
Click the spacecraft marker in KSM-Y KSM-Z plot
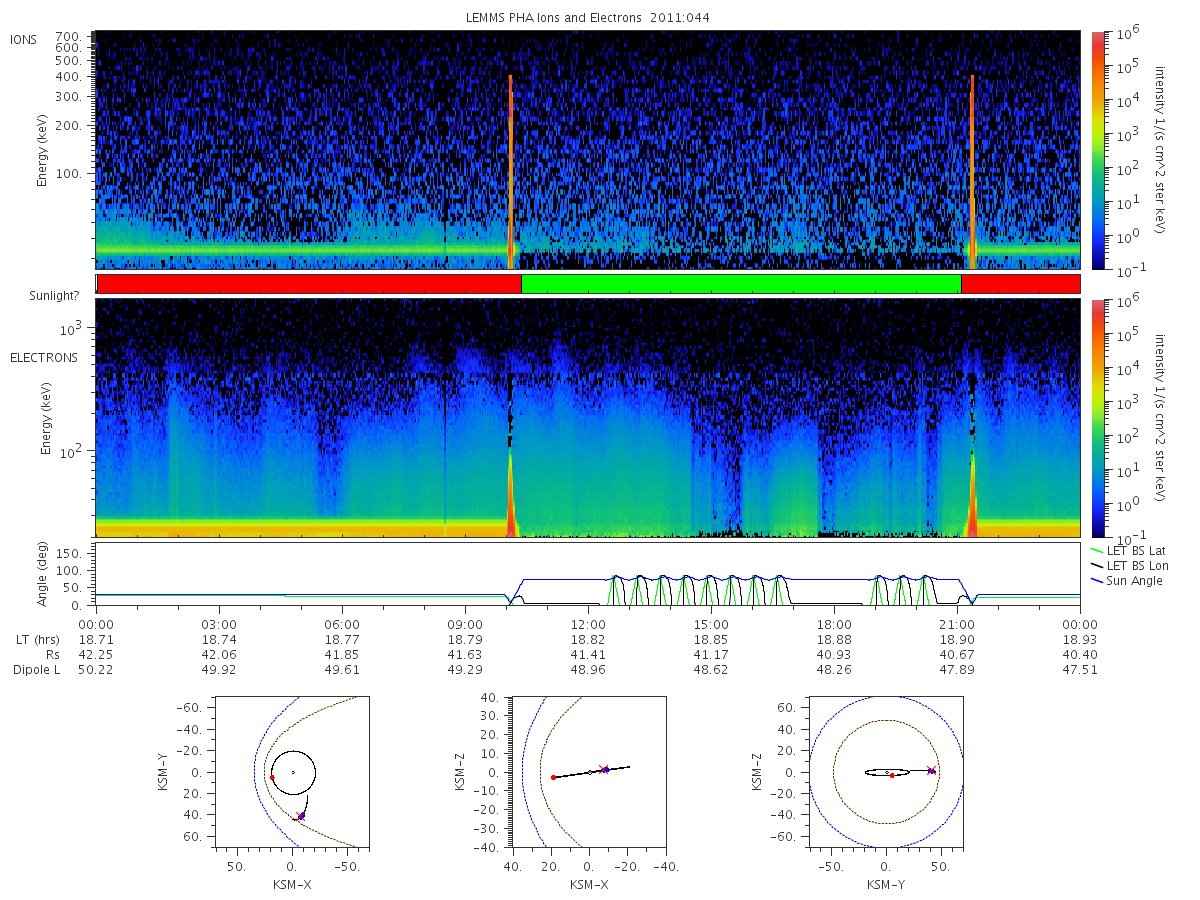pos(931,771)
